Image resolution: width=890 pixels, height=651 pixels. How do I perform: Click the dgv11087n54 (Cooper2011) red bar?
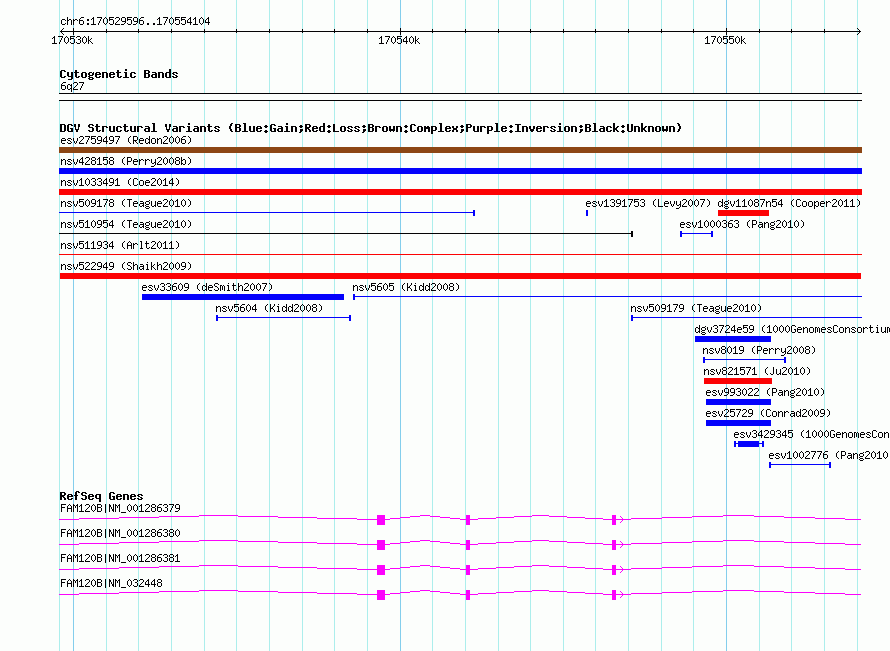coord(744,213)
